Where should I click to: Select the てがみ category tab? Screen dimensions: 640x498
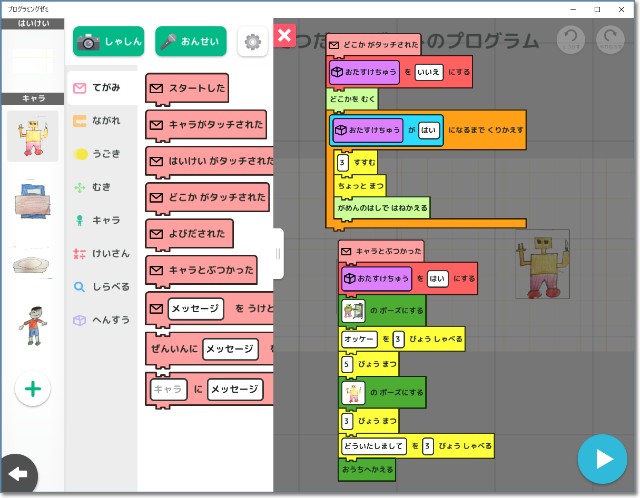101,88
